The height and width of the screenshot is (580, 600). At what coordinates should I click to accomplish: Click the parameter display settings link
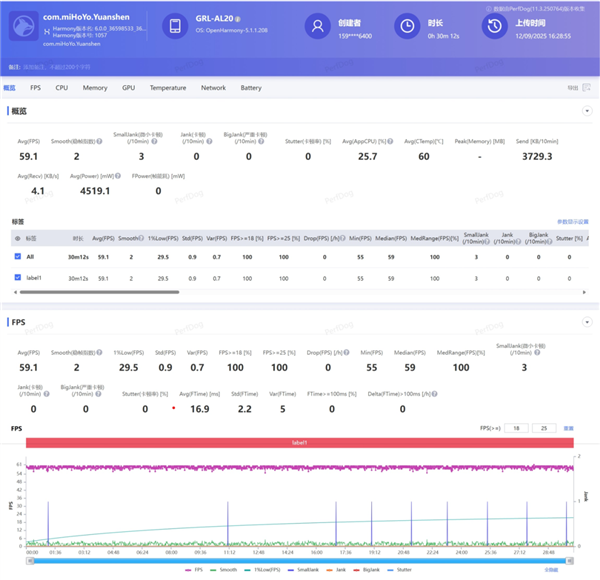[x=572, y=221]
